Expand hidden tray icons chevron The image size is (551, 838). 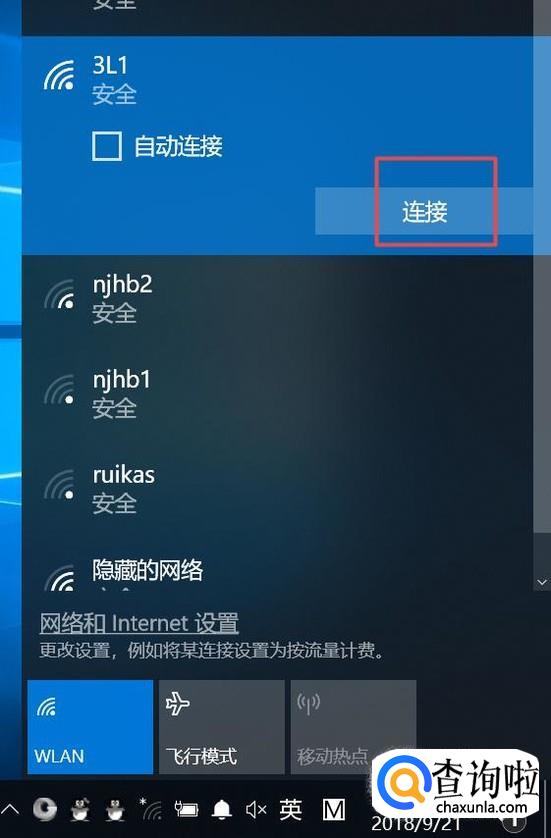(x=11, y=810)
